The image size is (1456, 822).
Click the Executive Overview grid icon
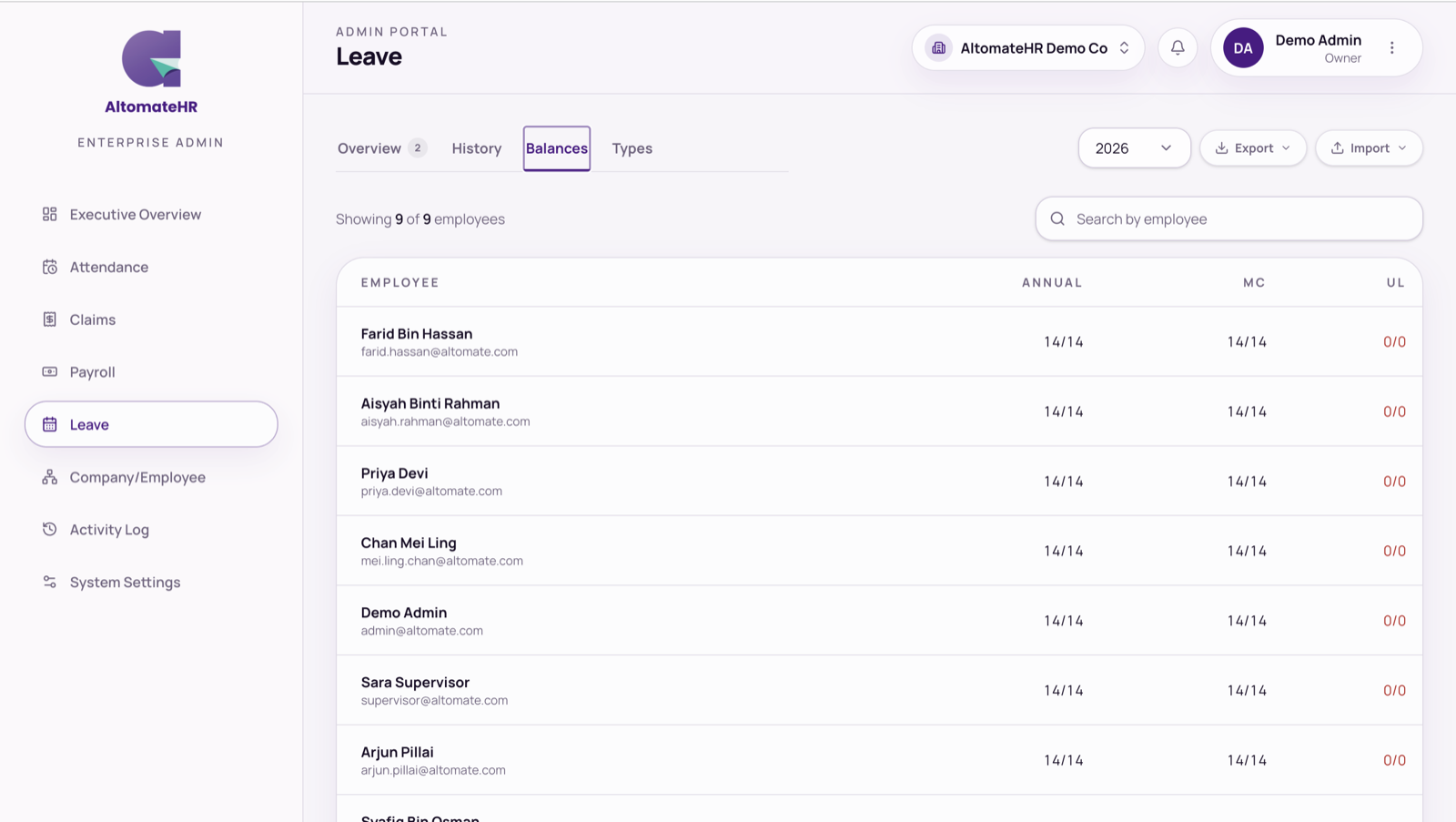(50, 214)
